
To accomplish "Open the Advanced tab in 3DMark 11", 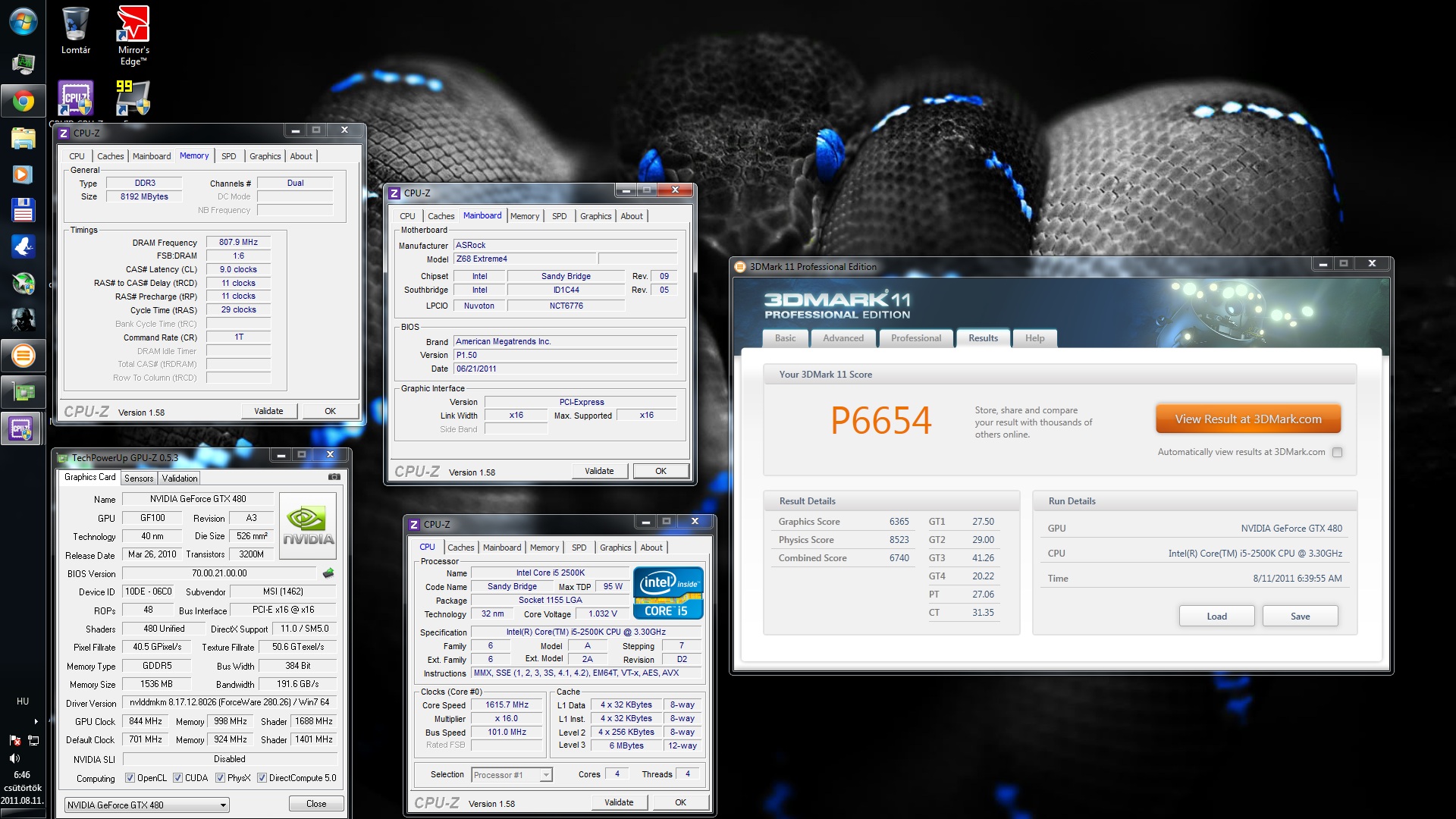I will point(843,338).
